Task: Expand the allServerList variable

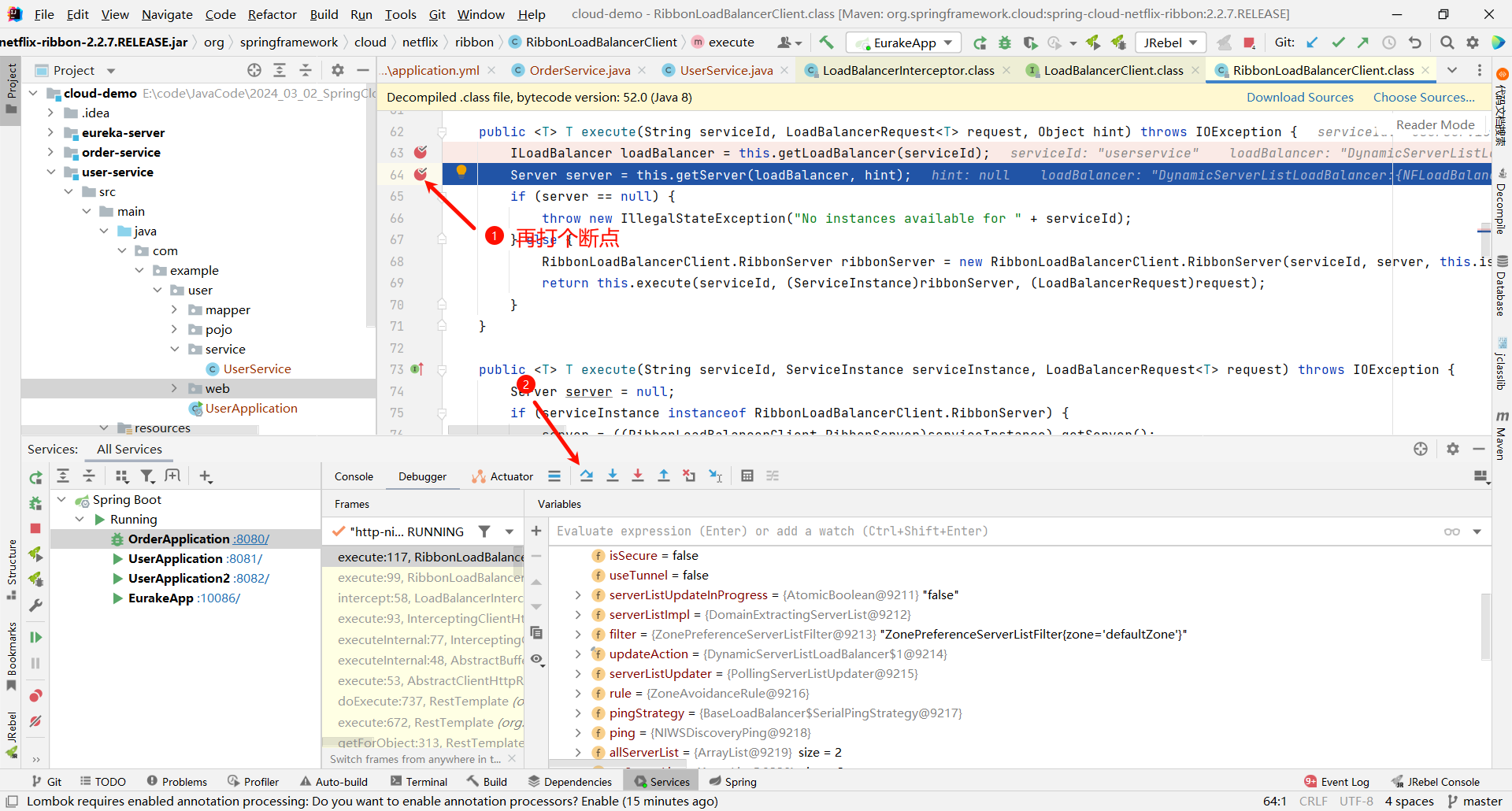Action: tap(578, 752)
